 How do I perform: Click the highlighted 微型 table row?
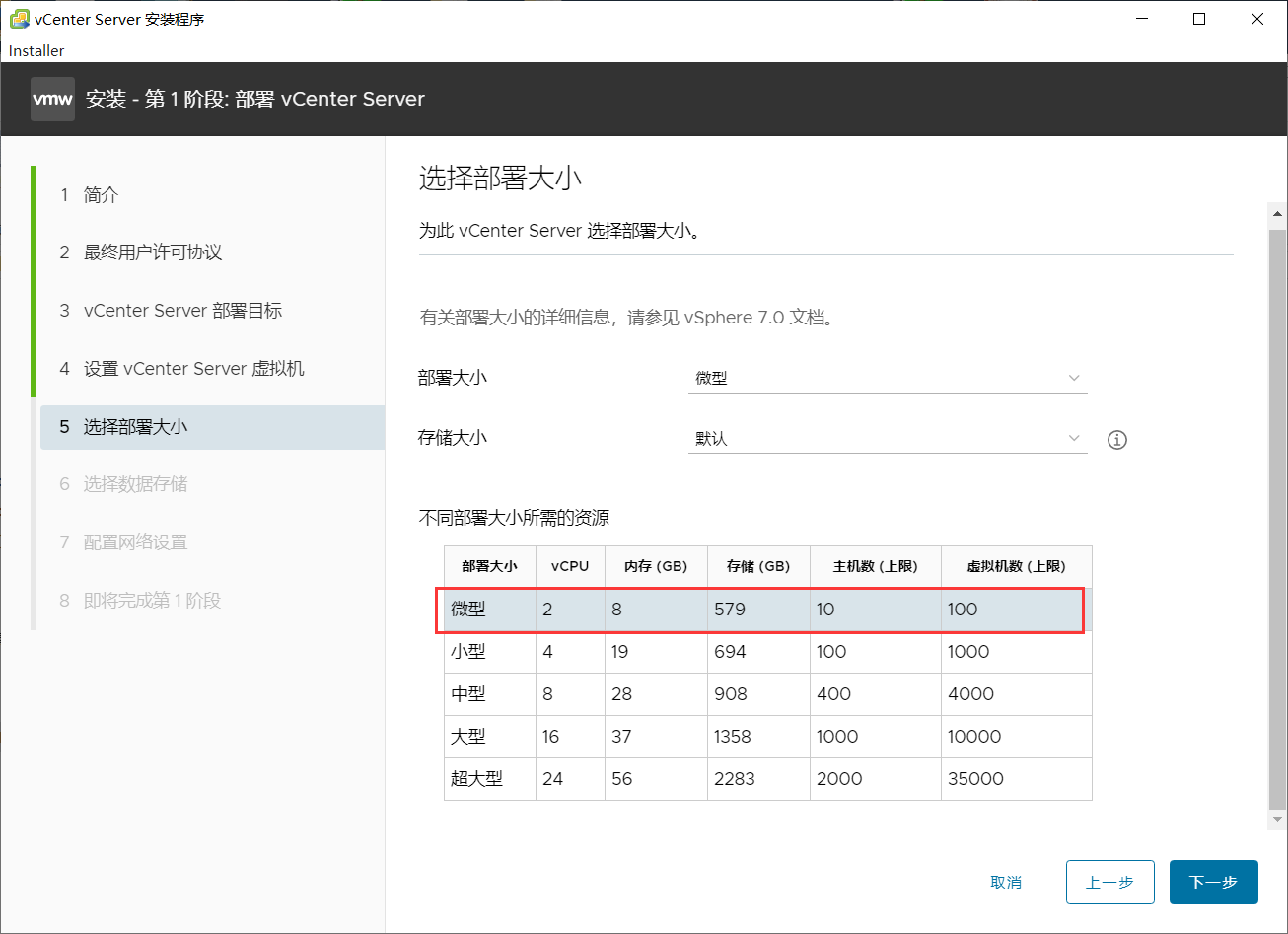point(759,610)
